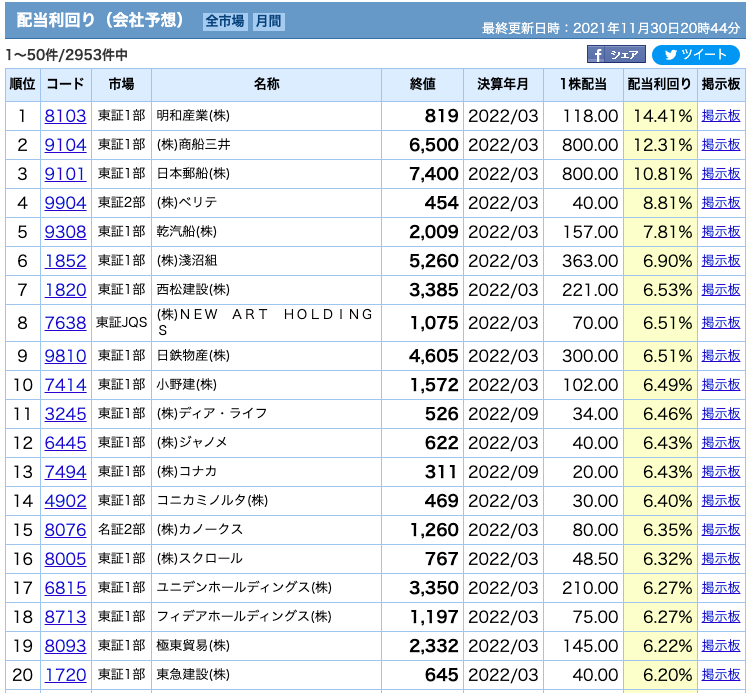753x693 pixels.
Task: Select the コード column header
Action: tap(66, 85)
